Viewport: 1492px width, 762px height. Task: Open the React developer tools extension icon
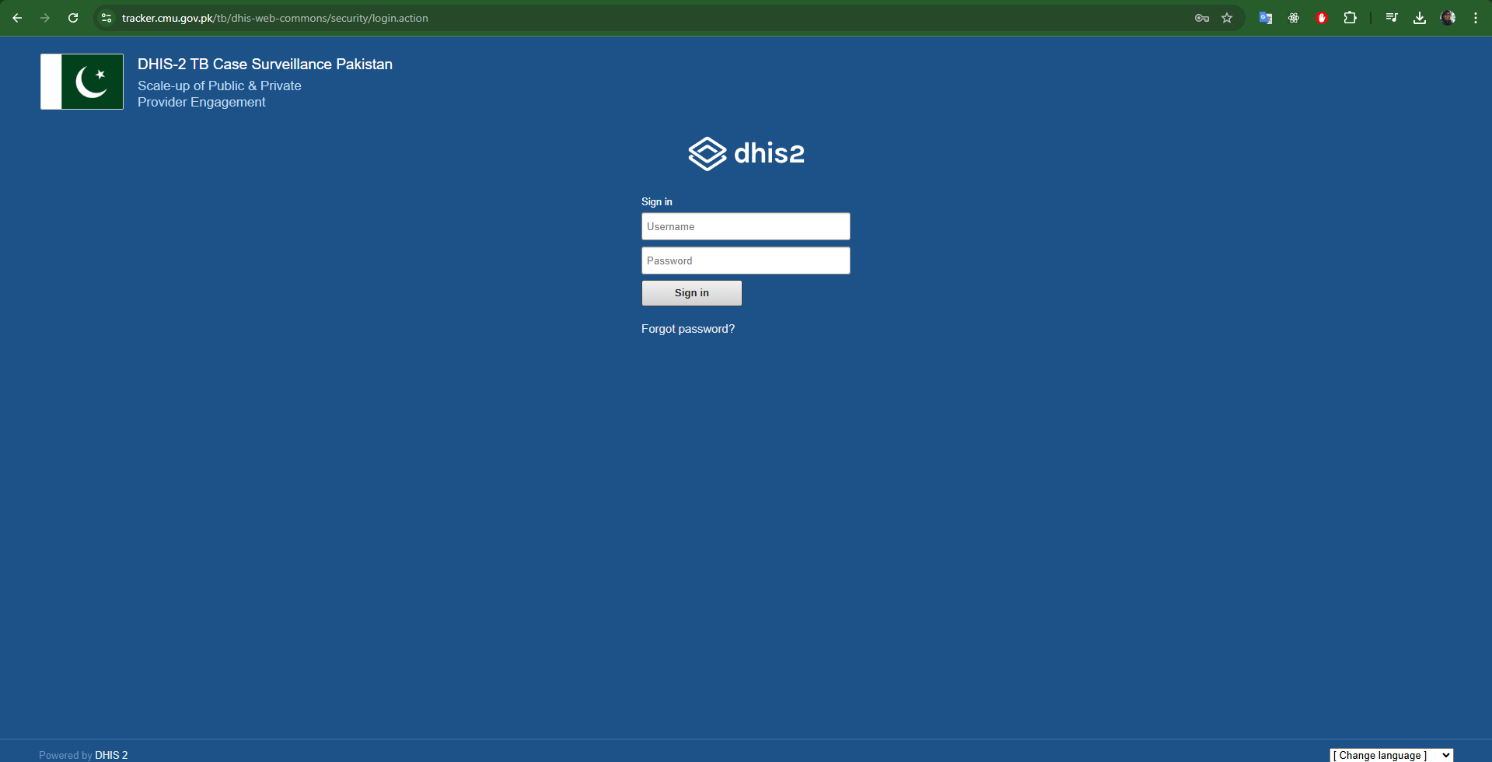click(1293, 18)
